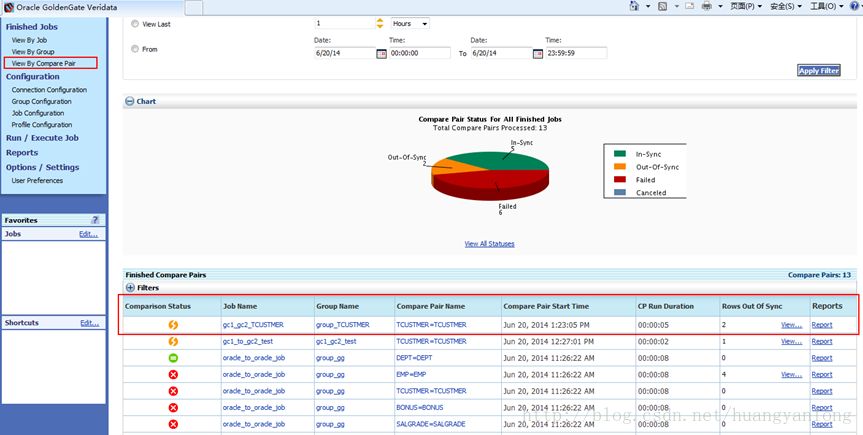
Task: Click in-sync status icon for DEPT=DEPT
Action: tap(173, 358)
